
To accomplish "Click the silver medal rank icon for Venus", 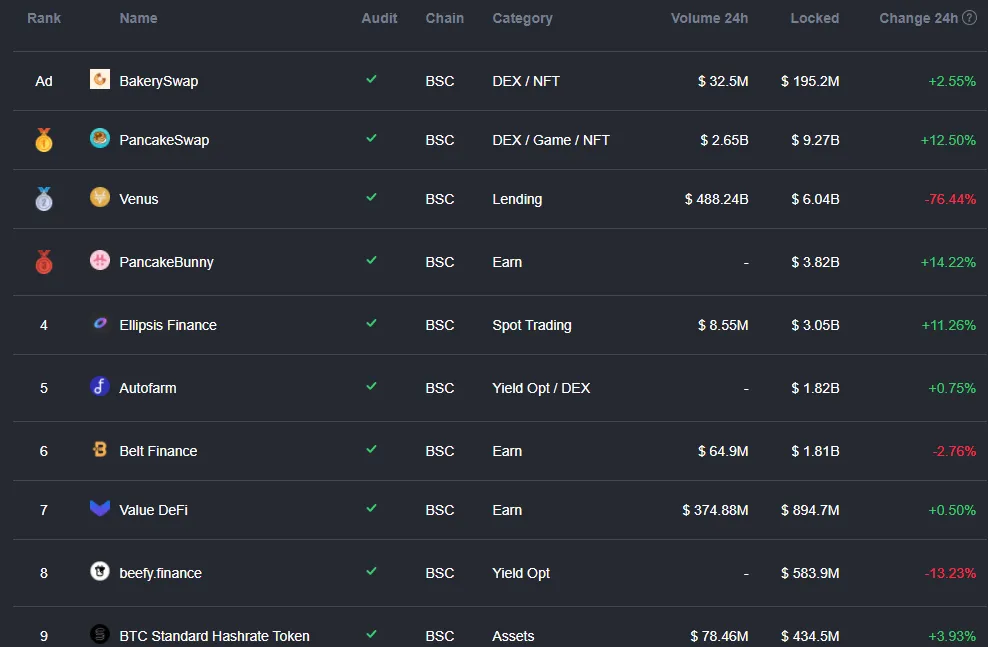I will point(43,199).
